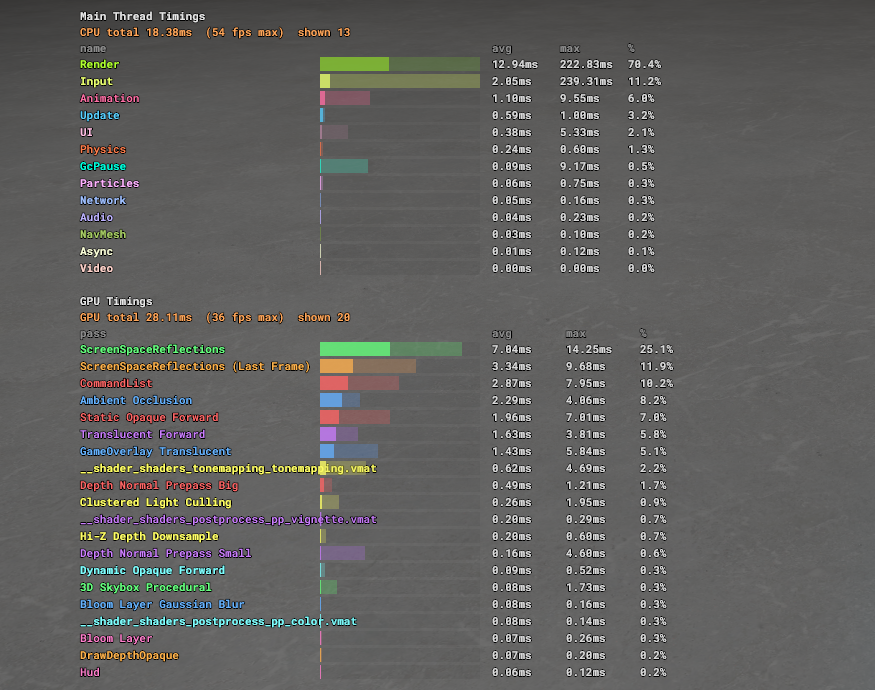Click the Static Opaque Forward label

pos(149,417)
